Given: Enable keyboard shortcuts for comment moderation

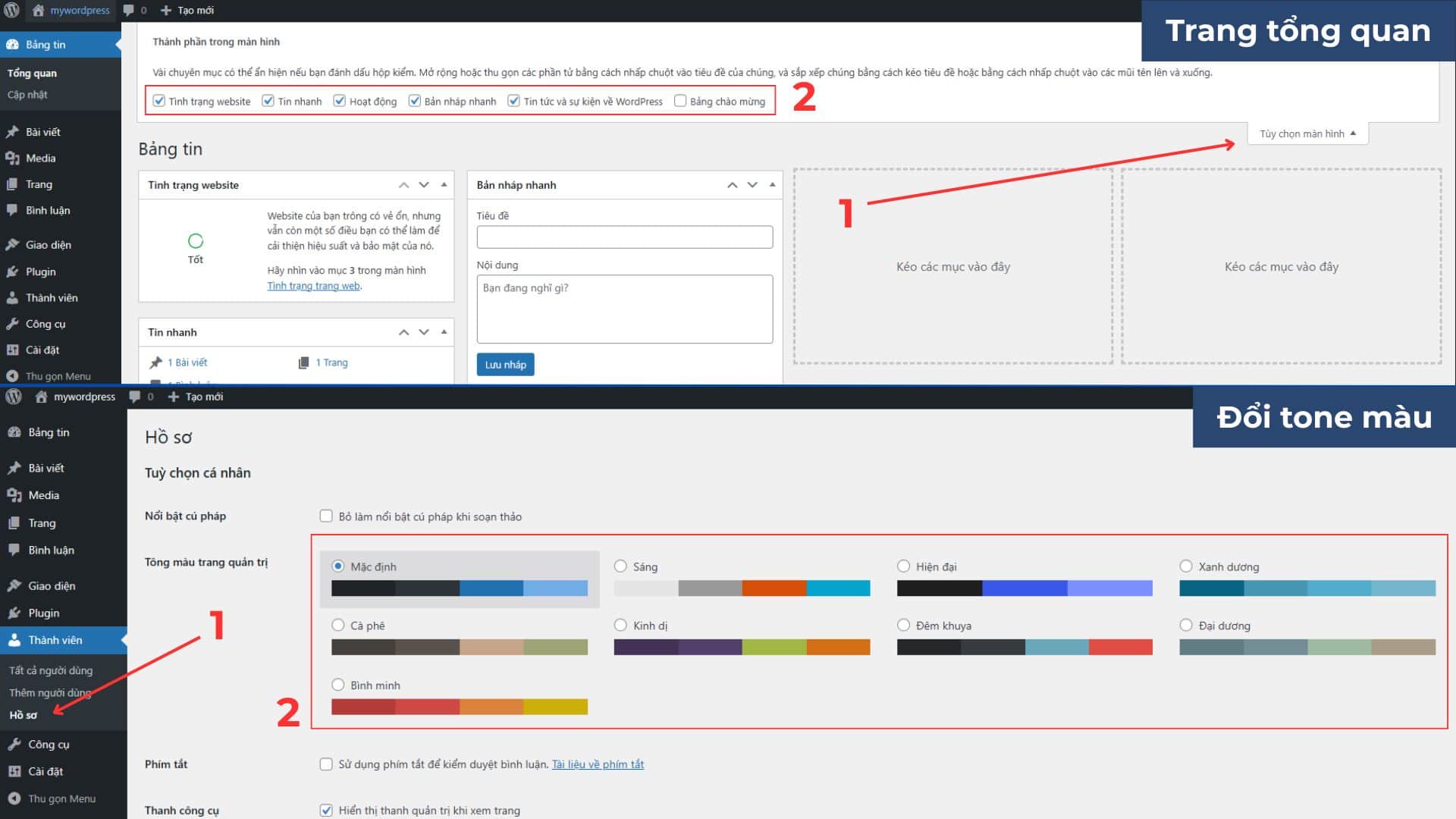Looking at the screenshot, I should click(326, 764).
